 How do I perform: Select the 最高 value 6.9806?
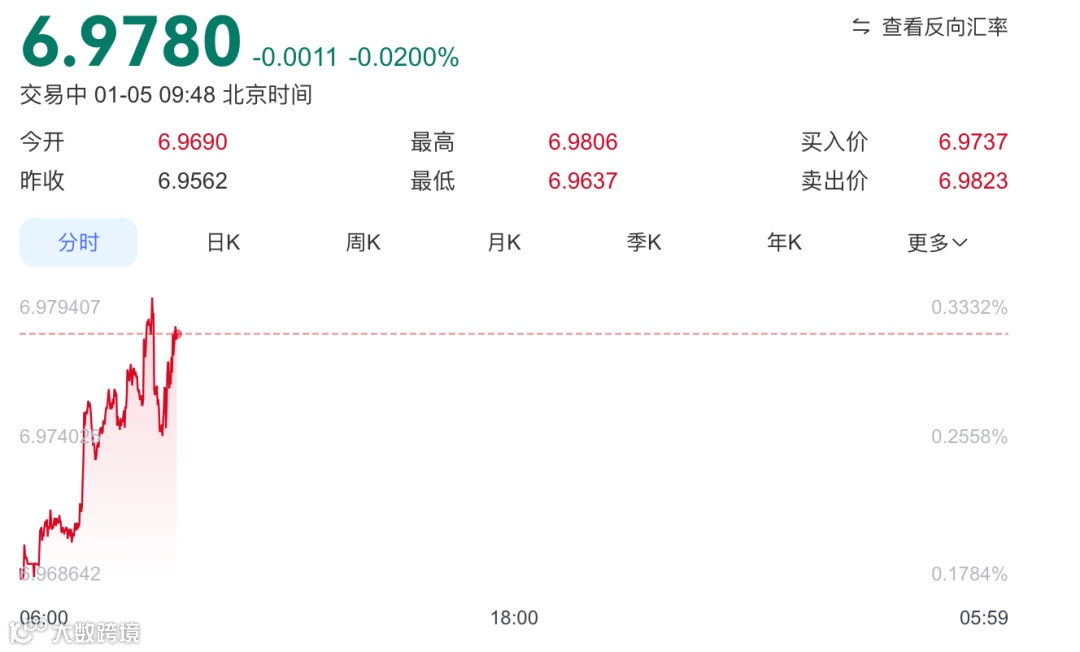(583, 141)
